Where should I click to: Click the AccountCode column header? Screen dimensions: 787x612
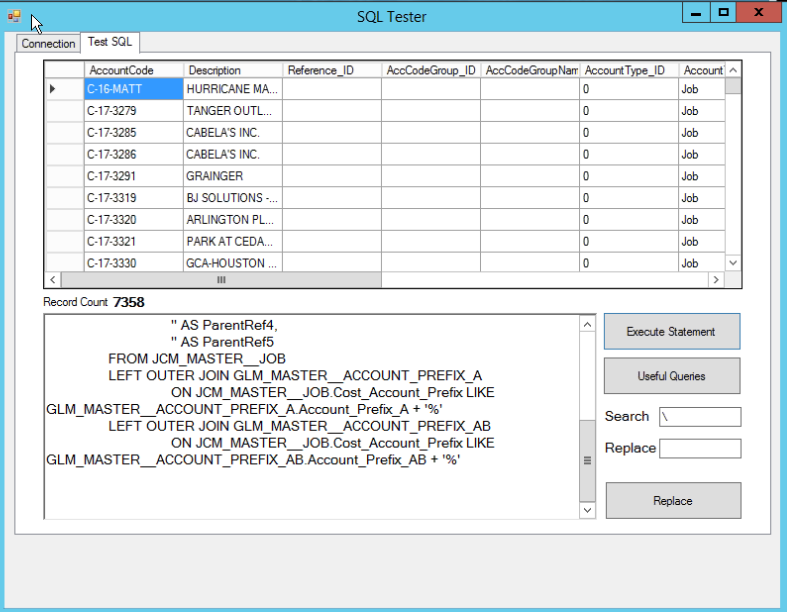tap(134, 70)
